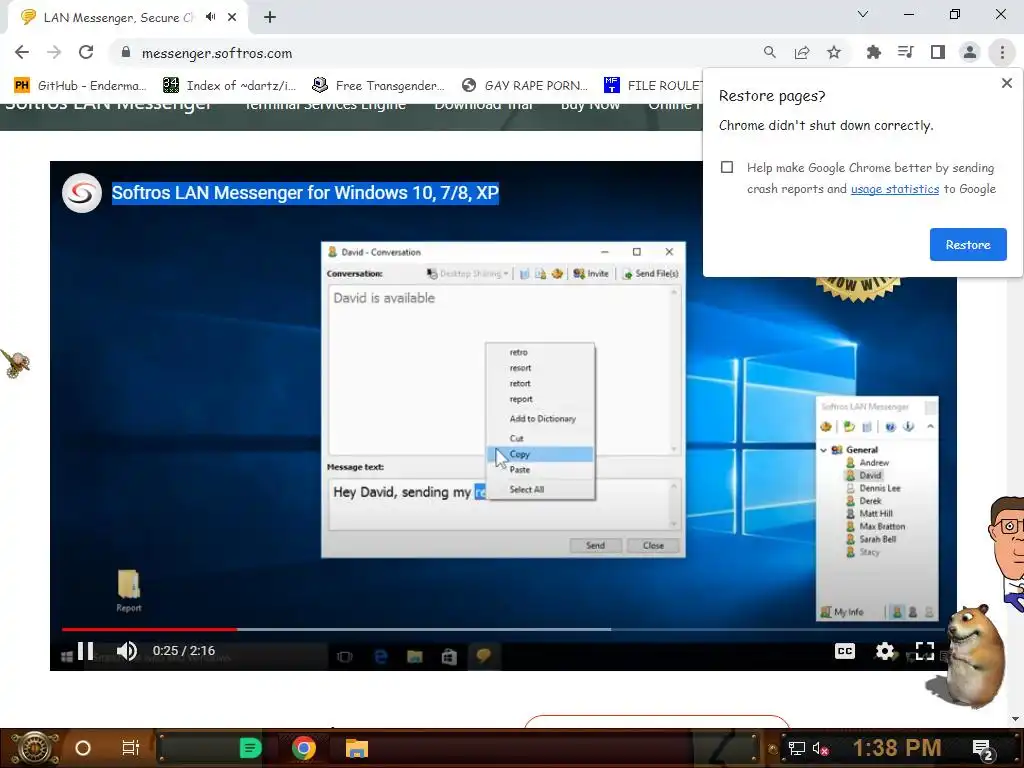1024x768 pixels.
Task: Open the green chat app on taskbar
Action: tap(250, 748)
